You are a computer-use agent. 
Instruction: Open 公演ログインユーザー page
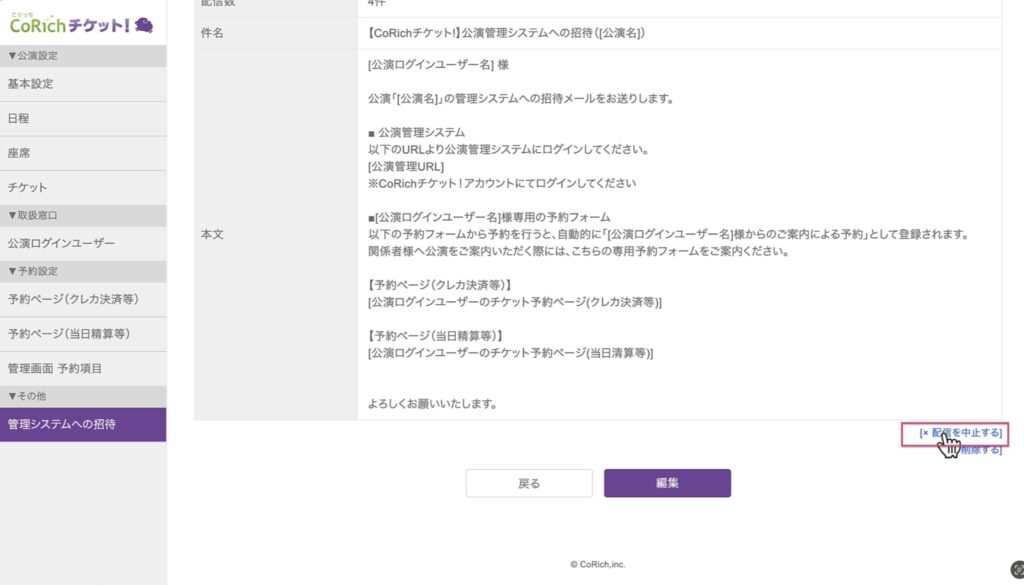click(61, 243)
